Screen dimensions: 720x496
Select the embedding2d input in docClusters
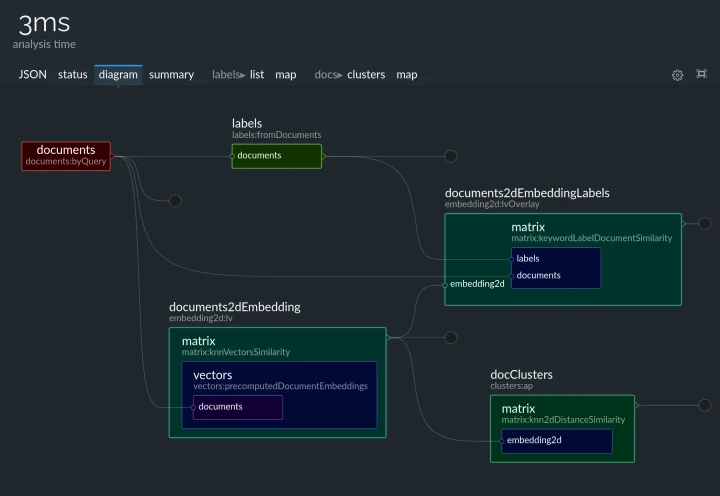[x=557, y=440]
